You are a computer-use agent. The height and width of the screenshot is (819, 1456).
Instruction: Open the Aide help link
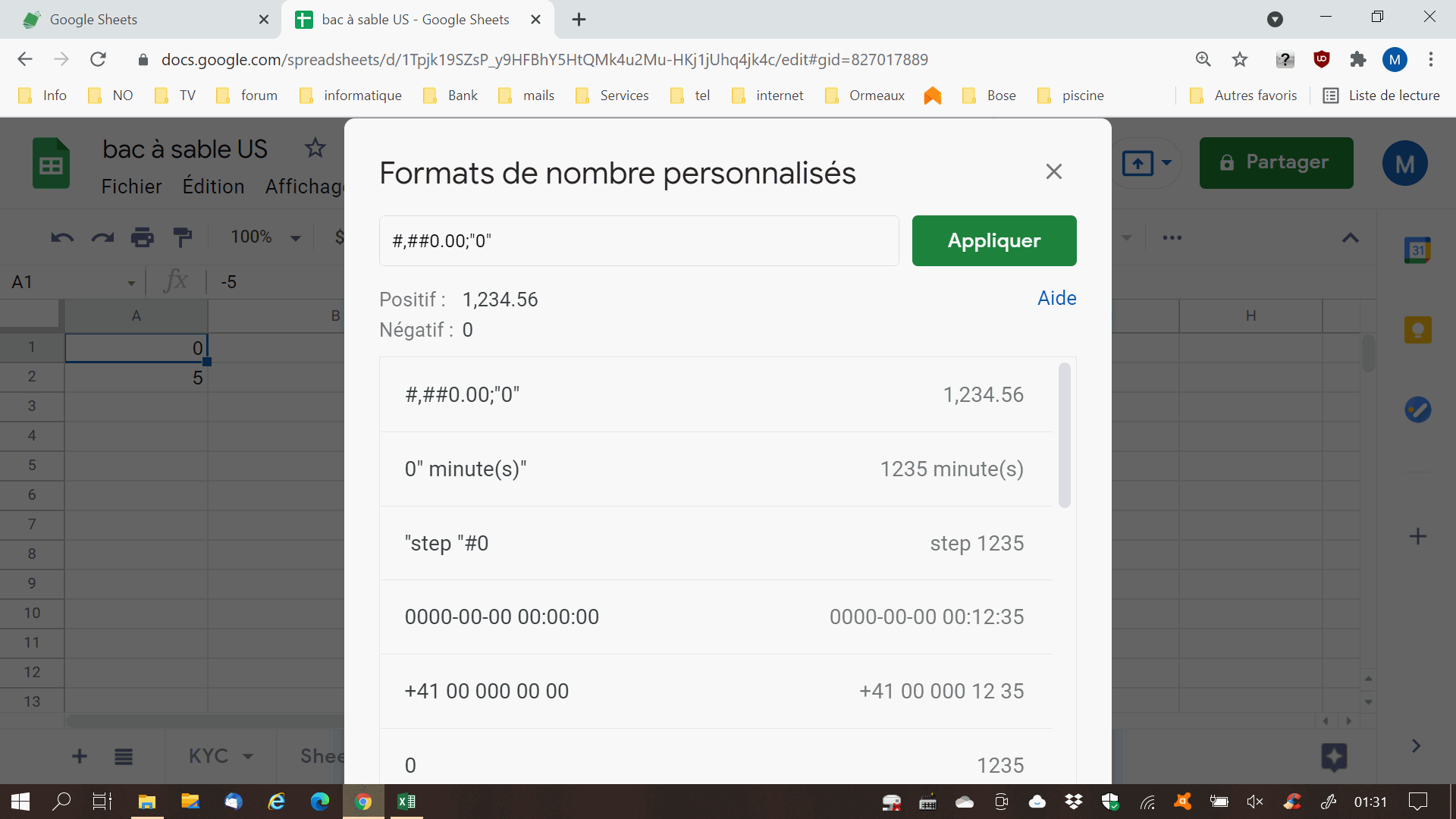point(1056,298)
